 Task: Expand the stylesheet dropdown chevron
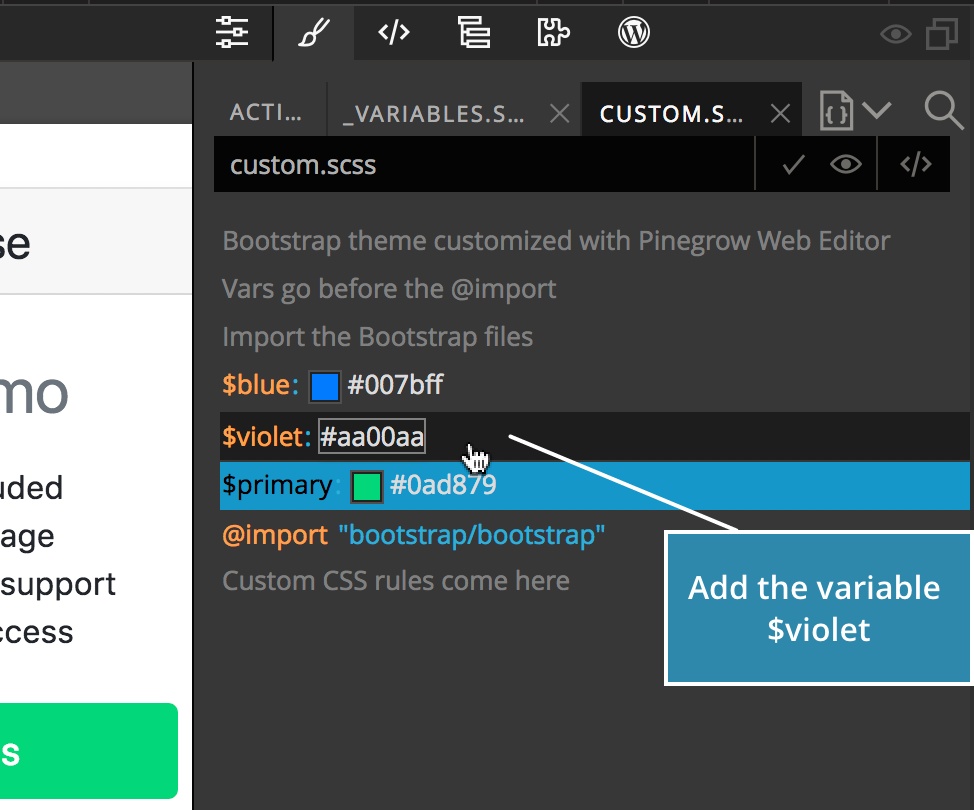(876, 111)
